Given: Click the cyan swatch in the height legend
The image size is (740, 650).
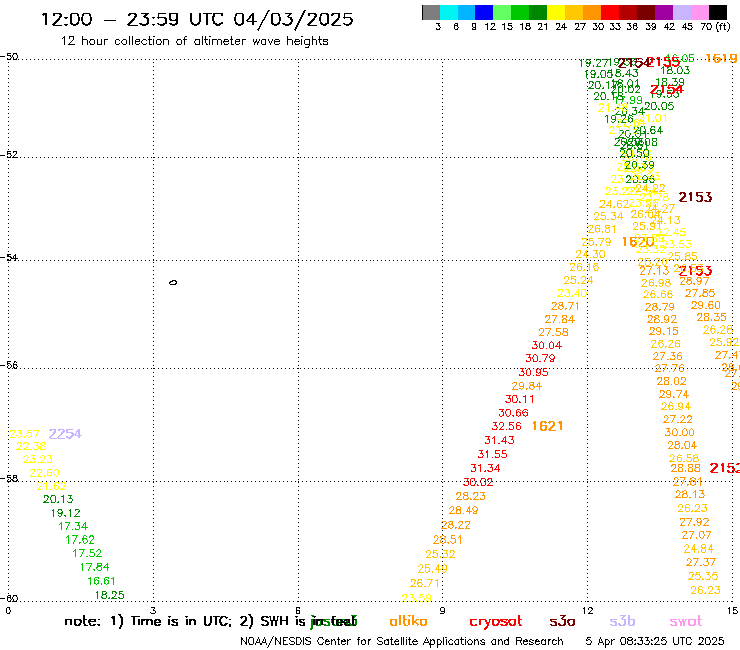Looking at the screenshot, I should coord(449,12).
